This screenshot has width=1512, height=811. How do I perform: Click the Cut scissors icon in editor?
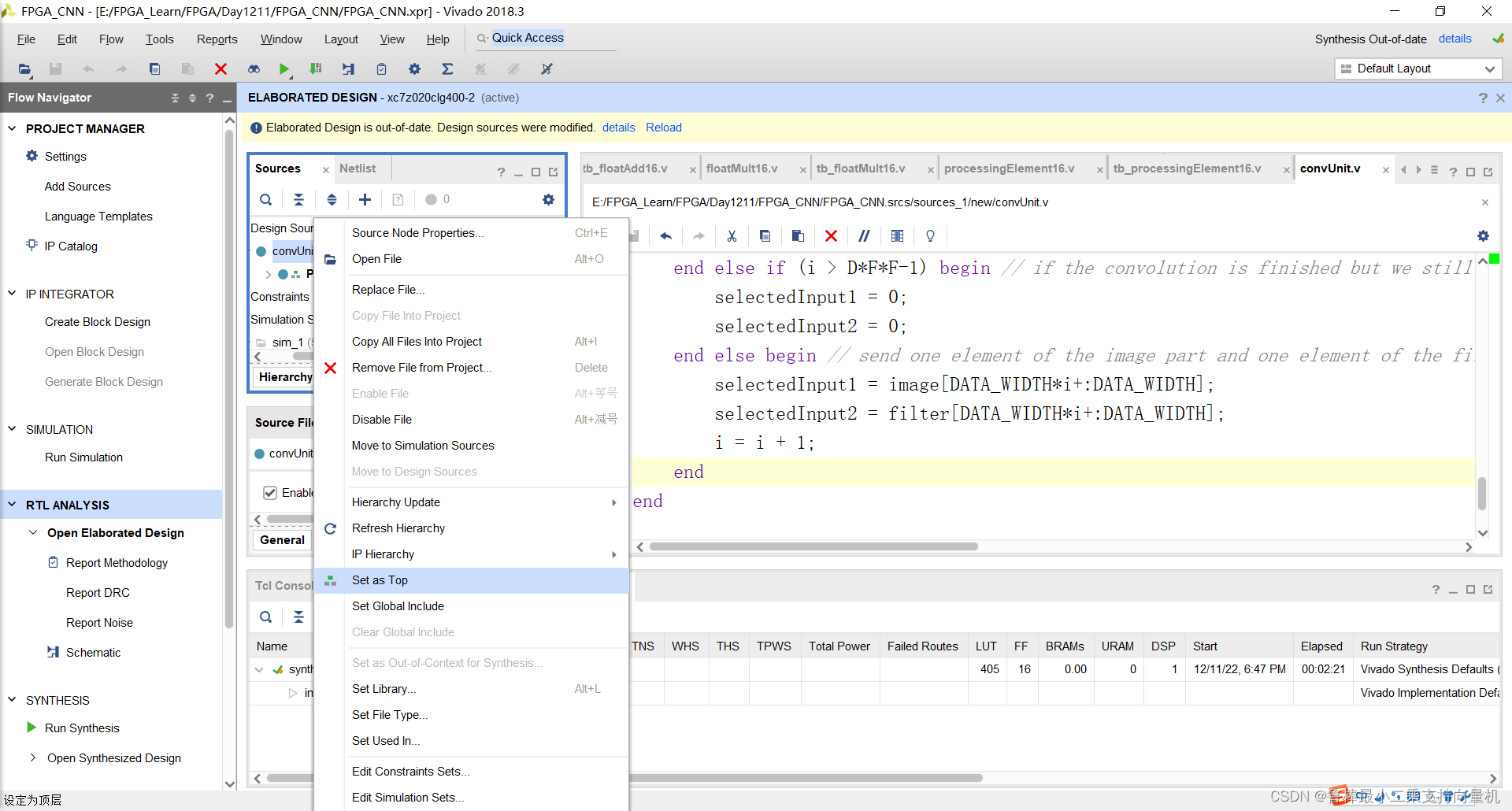point(732,235)
